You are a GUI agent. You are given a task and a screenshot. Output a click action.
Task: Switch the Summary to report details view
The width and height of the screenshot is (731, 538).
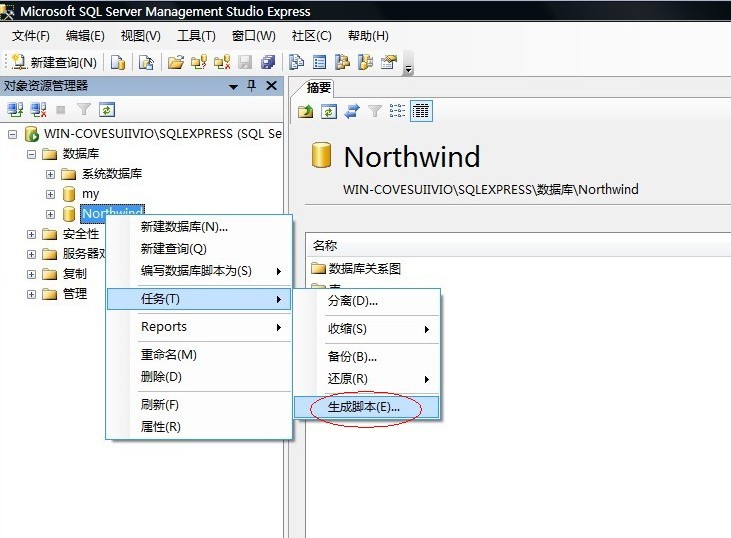[421, 111]
